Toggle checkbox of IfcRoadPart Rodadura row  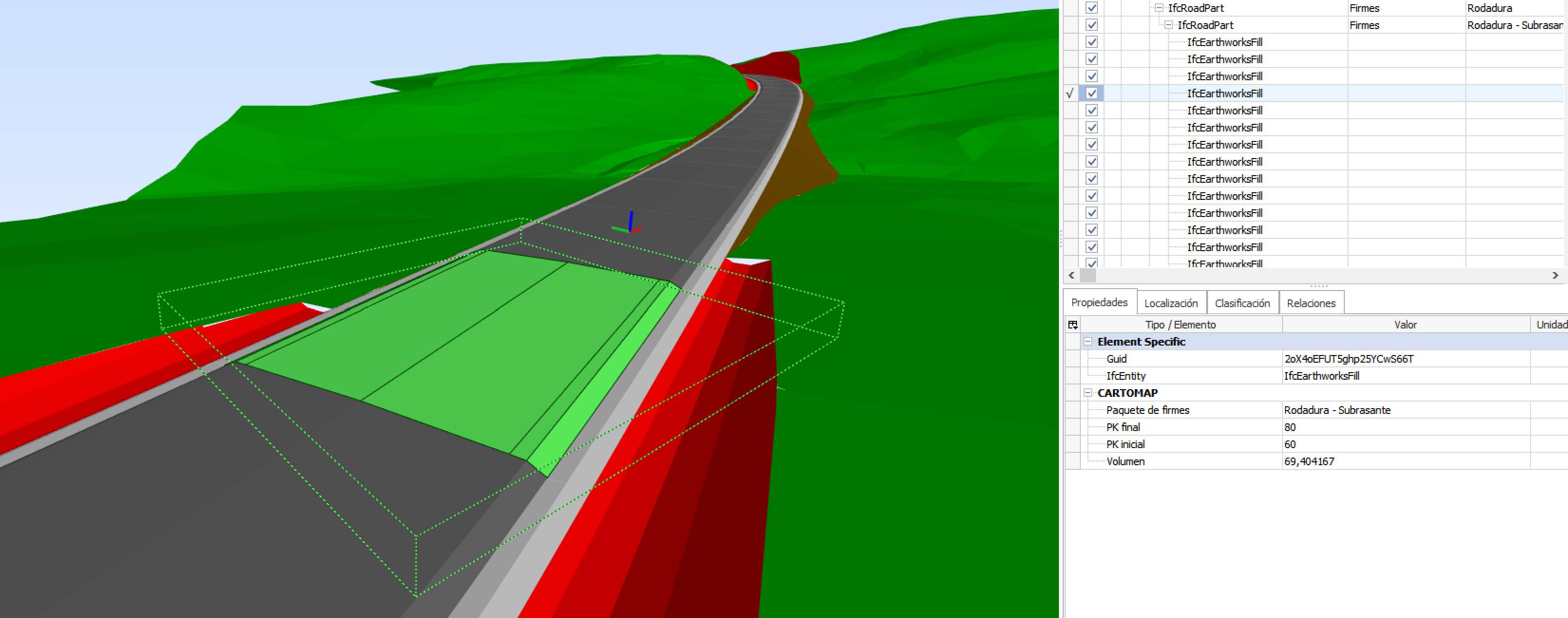(x=1091, y=8)
